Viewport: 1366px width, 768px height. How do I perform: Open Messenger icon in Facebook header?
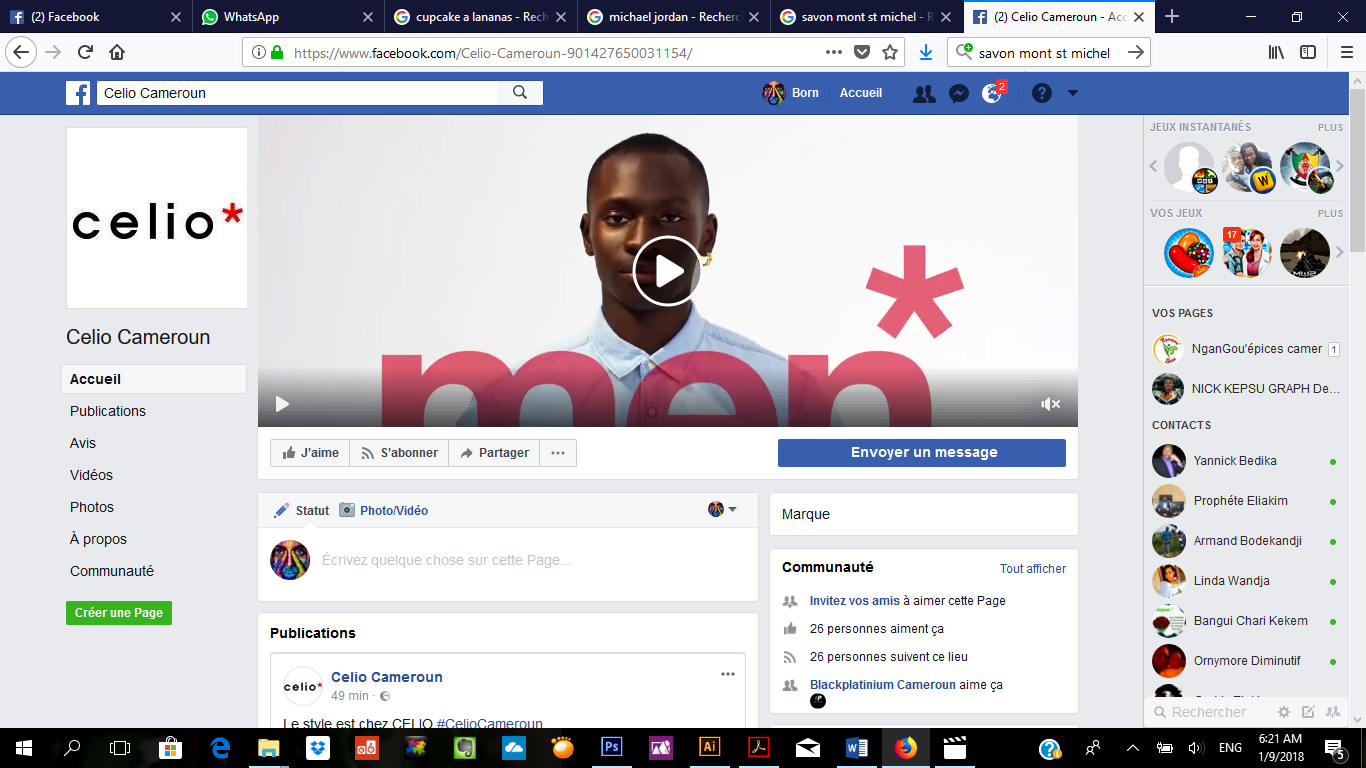[x=958, y=93]
